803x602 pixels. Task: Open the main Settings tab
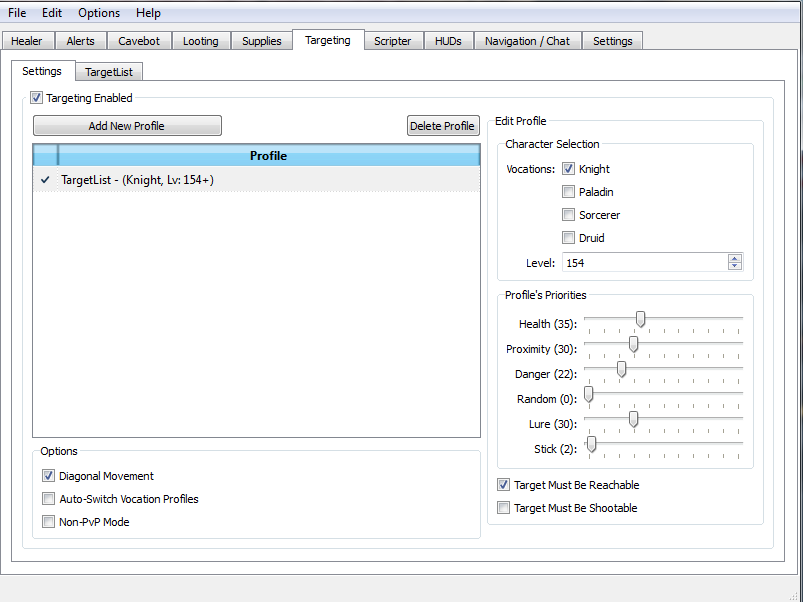(612, 41)
